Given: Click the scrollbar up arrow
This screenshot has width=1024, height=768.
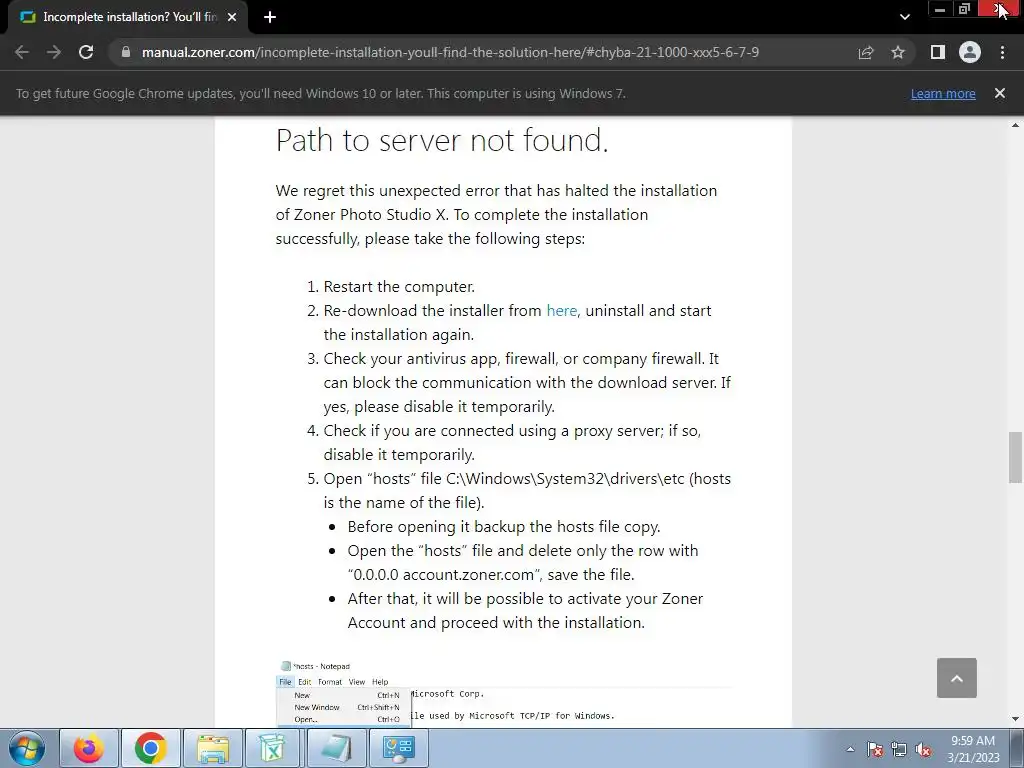Looking at the screenshot, I should pos(1015,125).
